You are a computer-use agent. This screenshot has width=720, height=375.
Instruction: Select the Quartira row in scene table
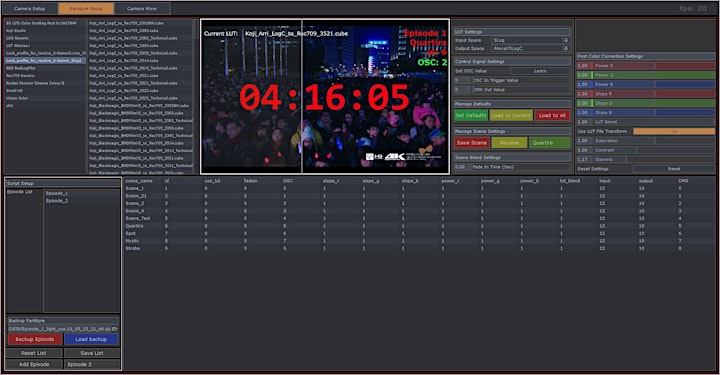click(x=413, y=226)
